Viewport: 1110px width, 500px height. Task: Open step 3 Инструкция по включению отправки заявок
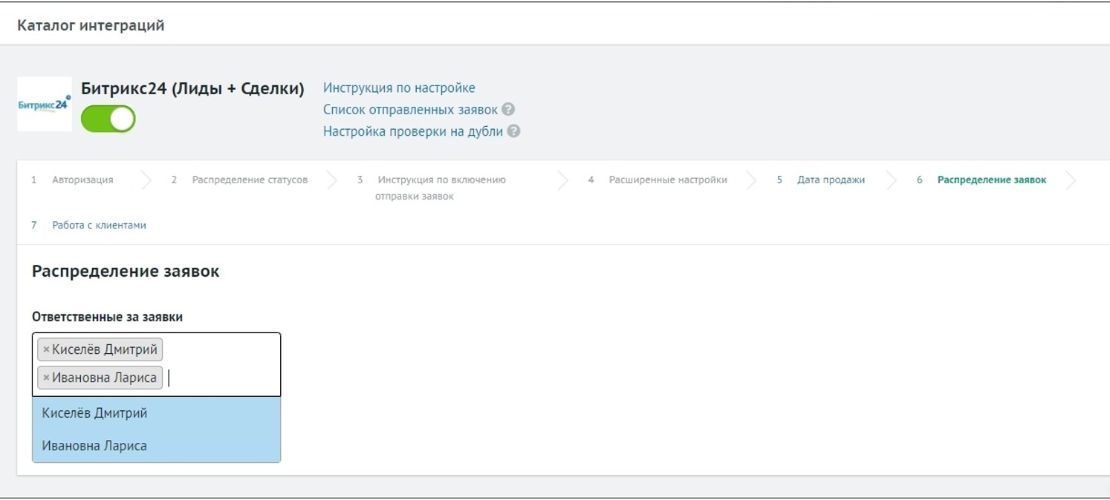point(440,188)
